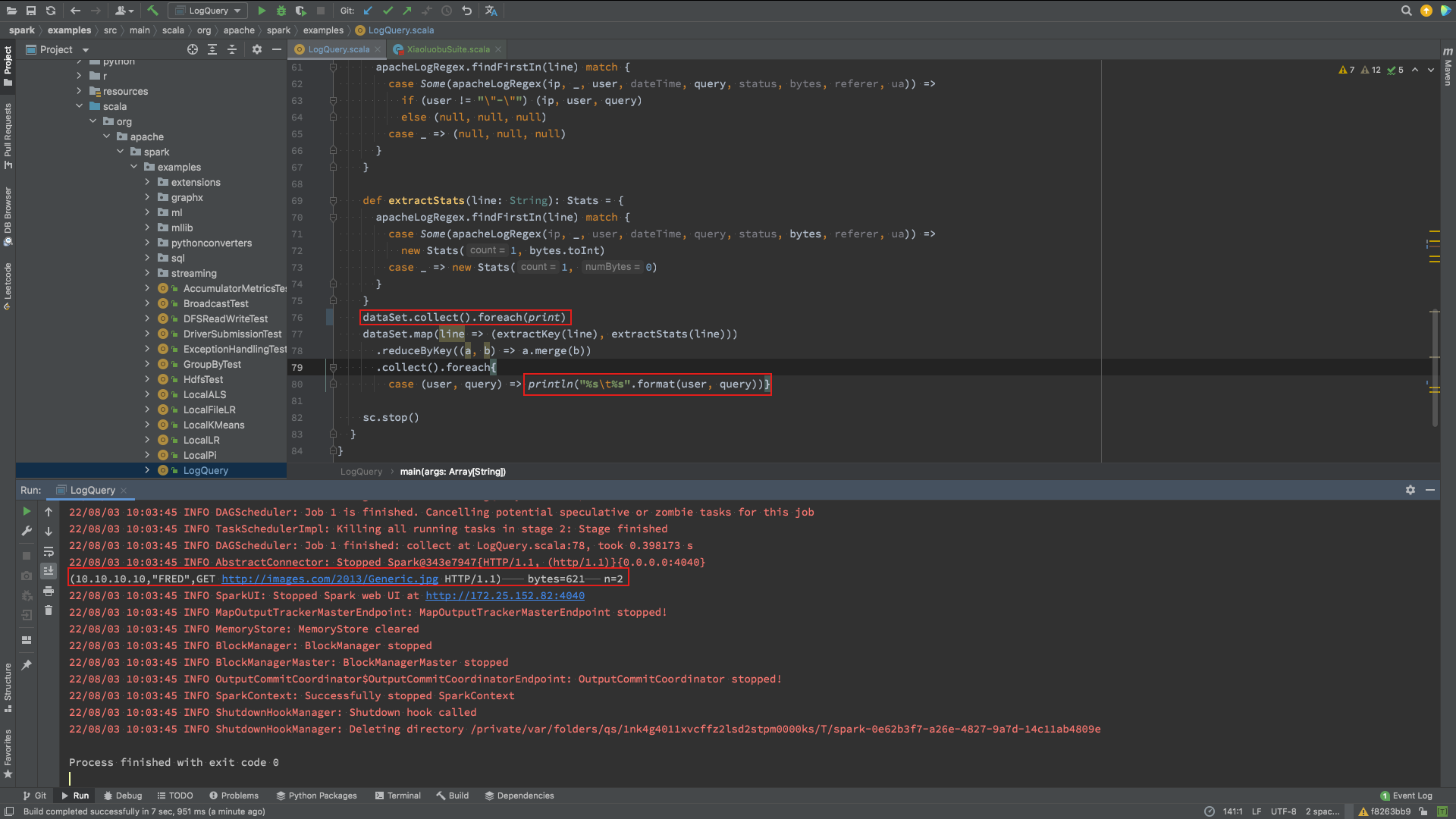Toggle scroll to end in Run console

click(49, 571)
